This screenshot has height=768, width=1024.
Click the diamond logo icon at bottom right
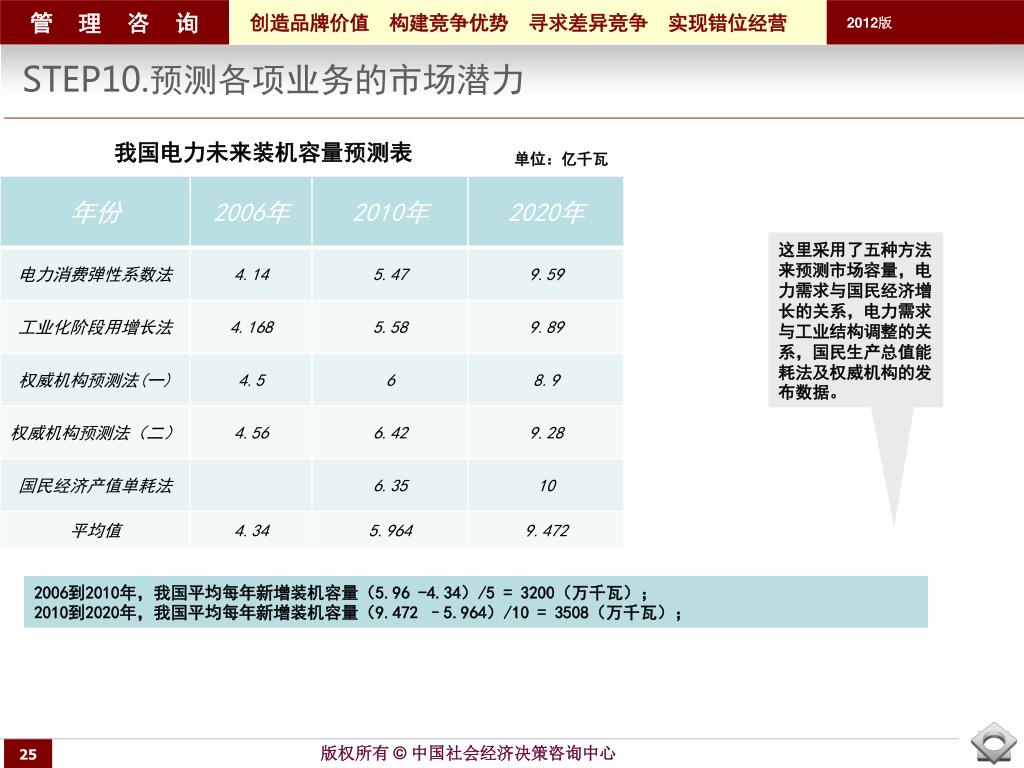click(994, 743)
